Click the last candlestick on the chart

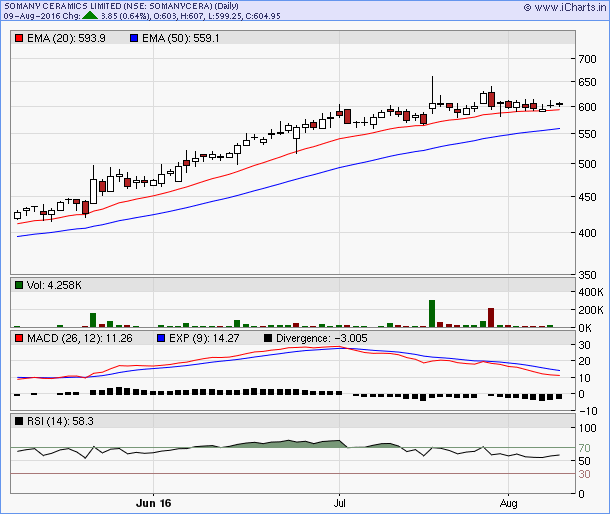point(559,104)
